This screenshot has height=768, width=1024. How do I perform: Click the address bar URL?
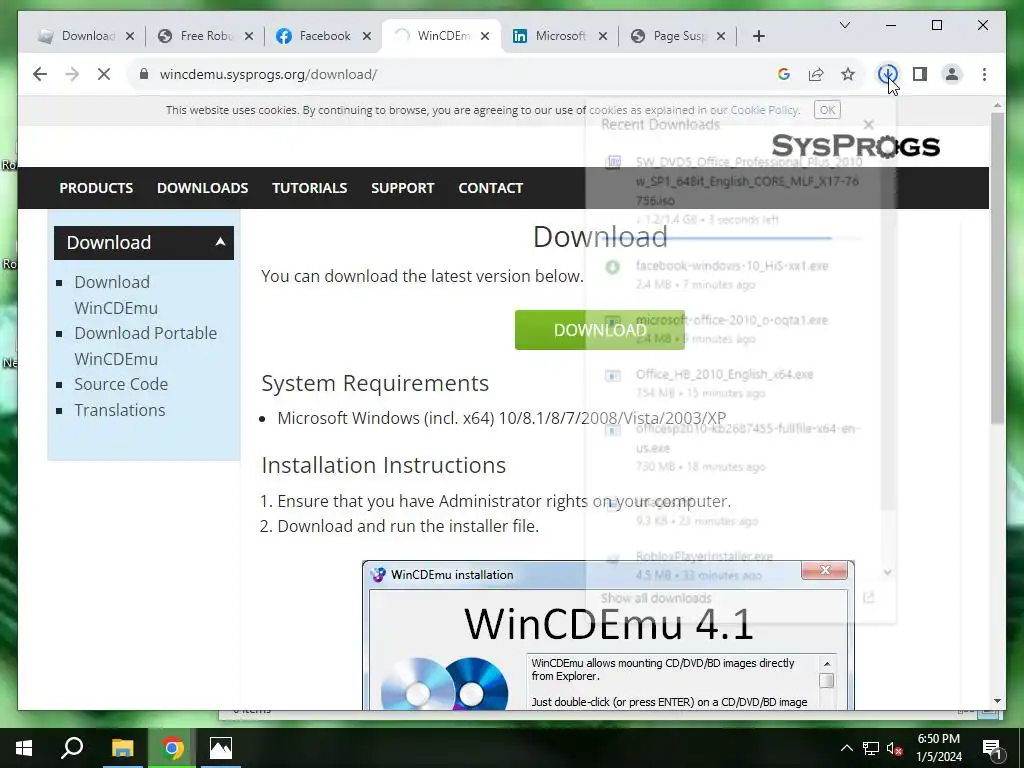[268, 74]
